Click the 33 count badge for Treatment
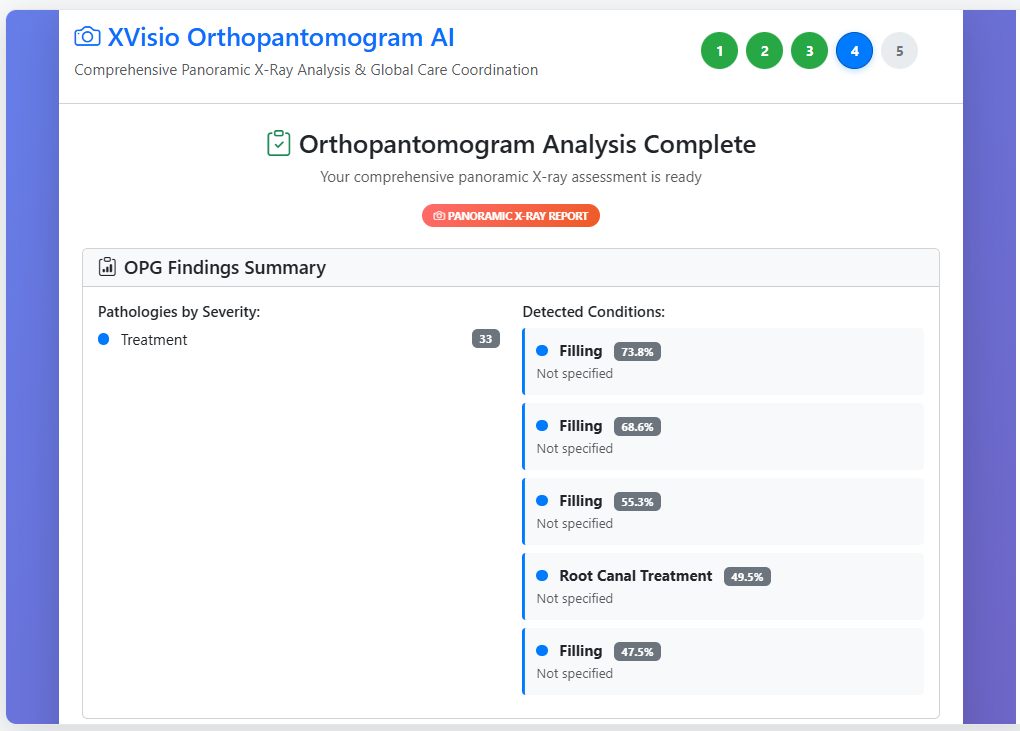 point(485,339)
